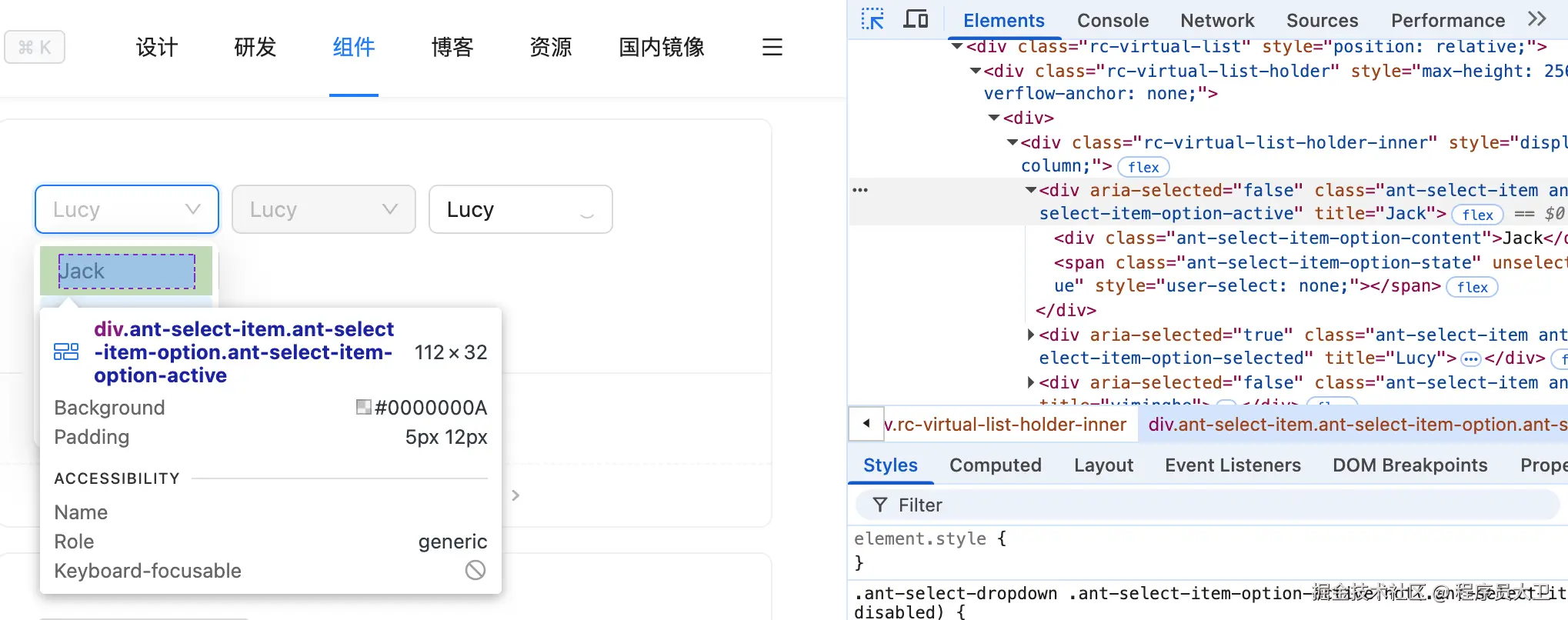Collapse the rc-virtual-list div node
Screen dimensions: 1568x620
pos(957,47)
